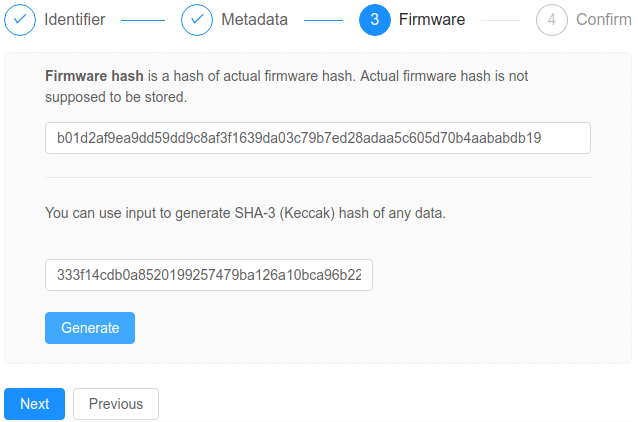Viewport: 638px width, 422px height.
Task: Click the step 4 number circle
Action: [x=551, y=19]
